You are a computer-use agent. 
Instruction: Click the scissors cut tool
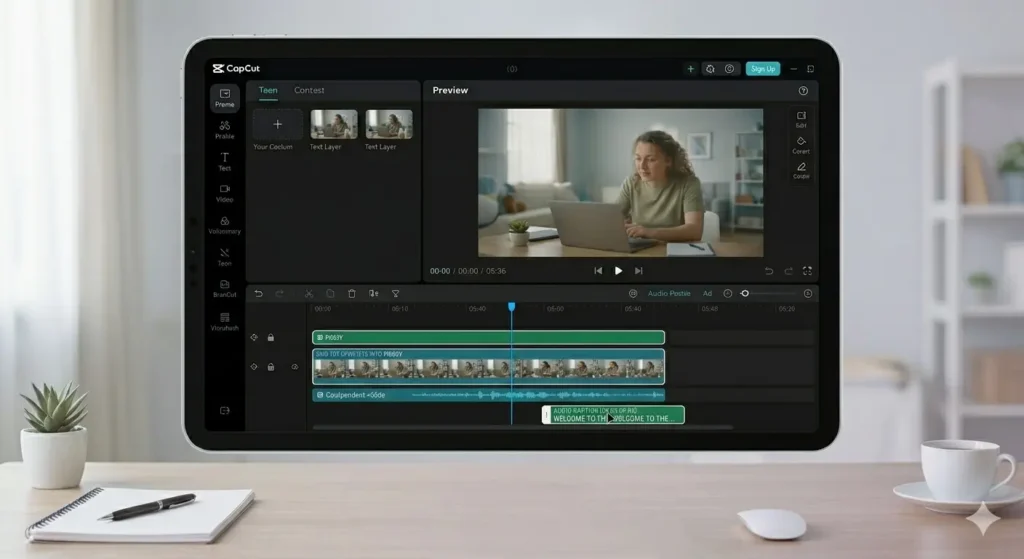tap(309, 294)
